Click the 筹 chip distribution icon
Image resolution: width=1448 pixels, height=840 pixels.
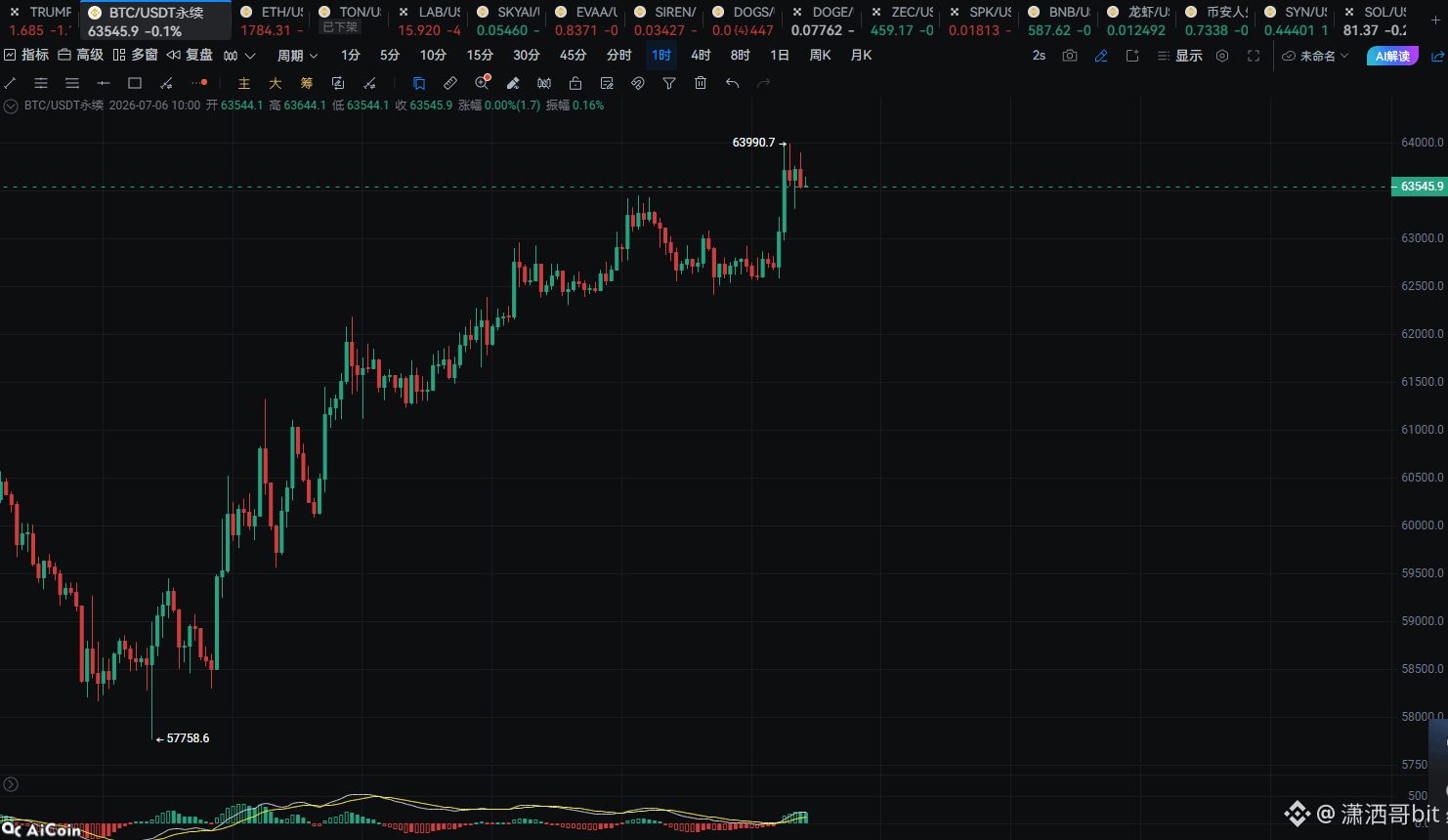point(307,83)
